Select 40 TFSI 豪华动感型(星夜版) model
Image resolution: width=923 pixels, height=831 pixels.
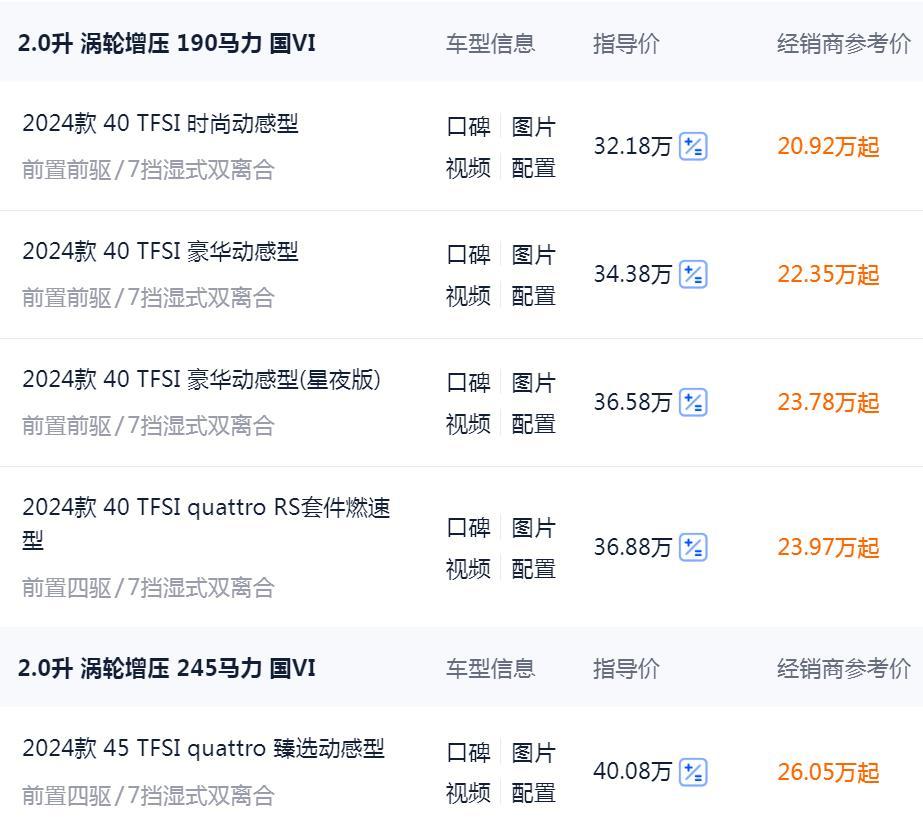201,380
